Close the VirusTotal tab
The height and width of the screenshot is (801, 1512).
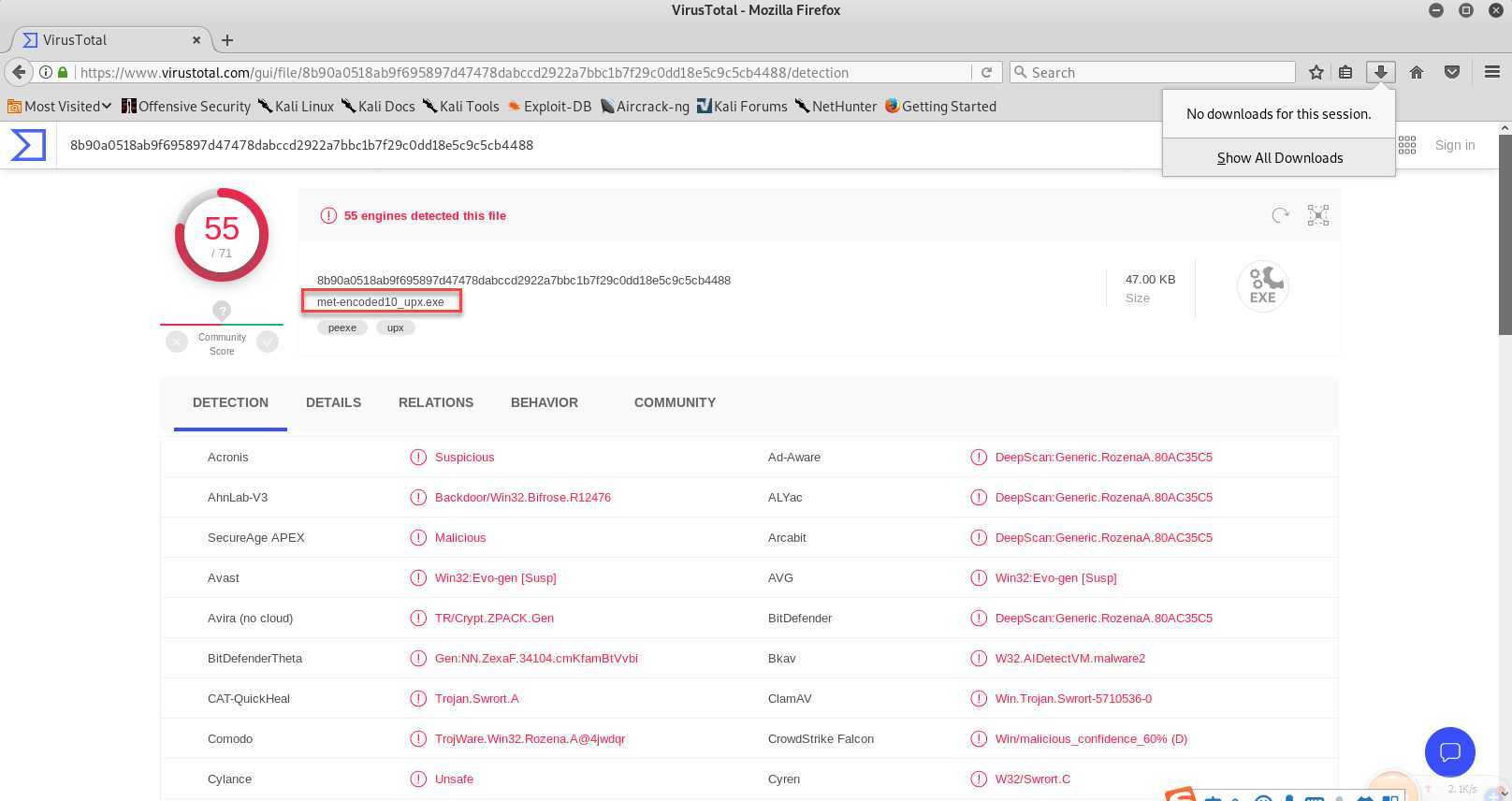196,40
